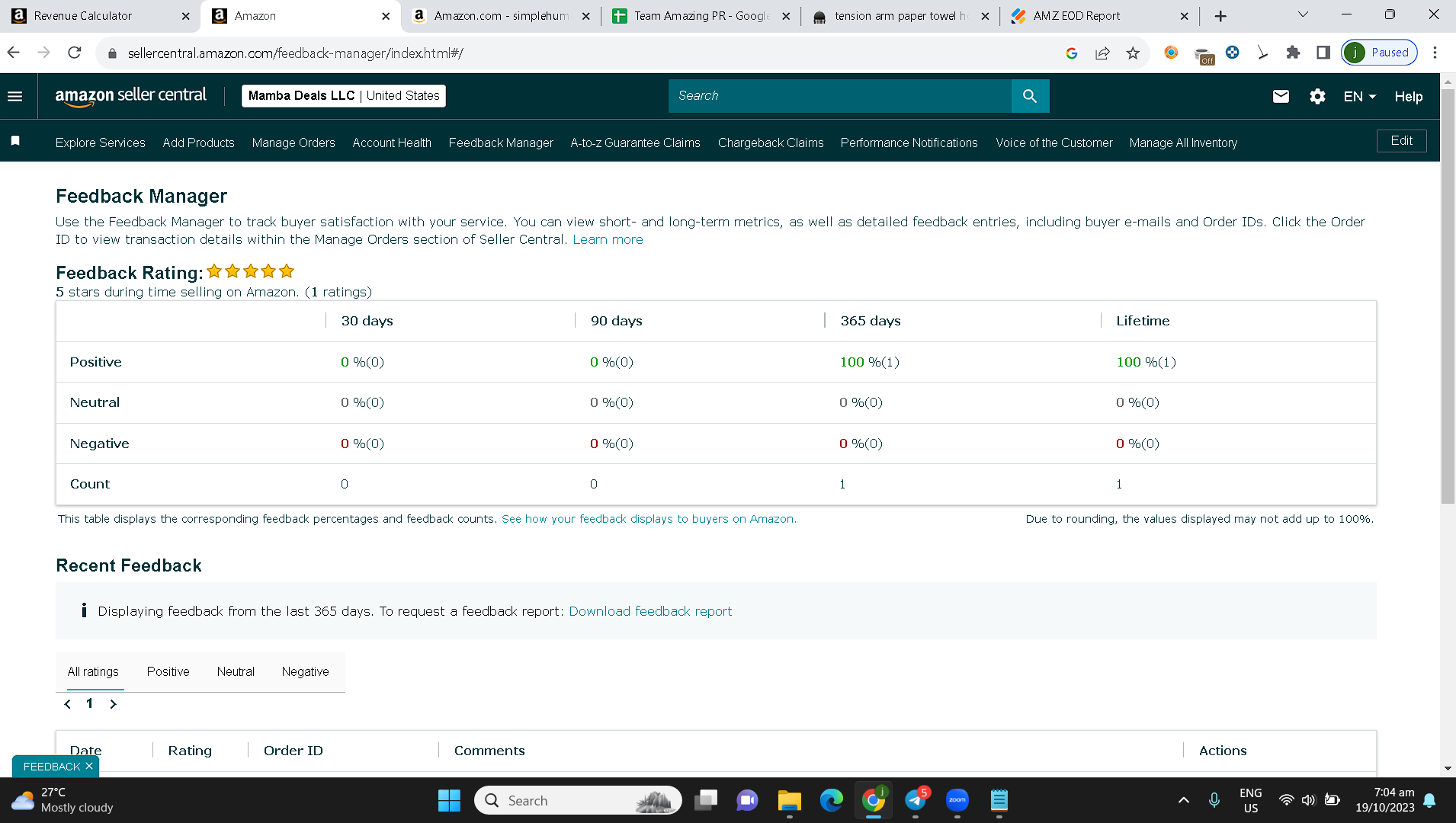Switch to the Revenue Calculator tab
1456x823 pixels.
click(99, 16)
